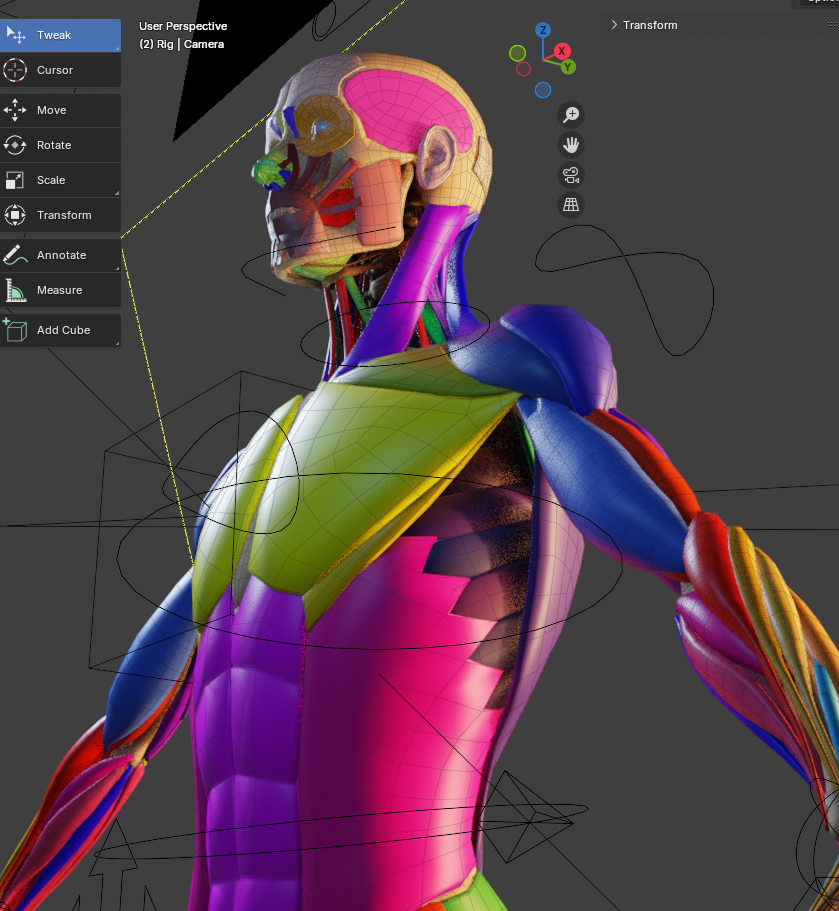Image resolution: width=839 pixels, height=911 pixels.
Task: Activate the Move tool
Action: (60, 110)
